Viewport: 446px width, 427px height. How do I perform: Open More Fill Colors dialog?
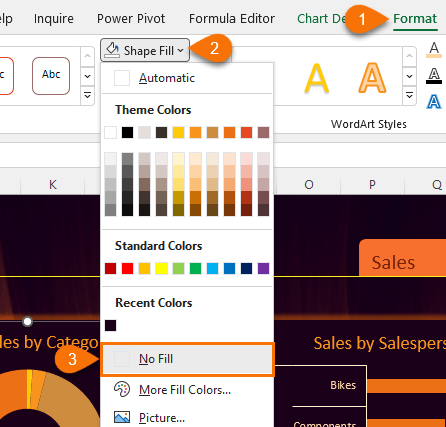[x=187, y=390]
